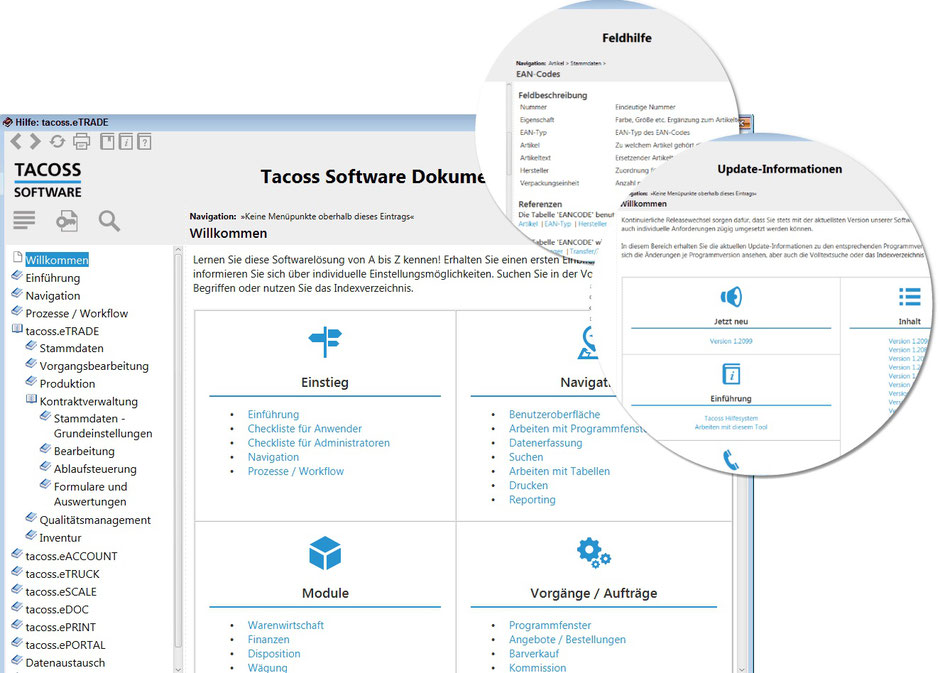Select tacoss.eSCALE in the tree

61,591
